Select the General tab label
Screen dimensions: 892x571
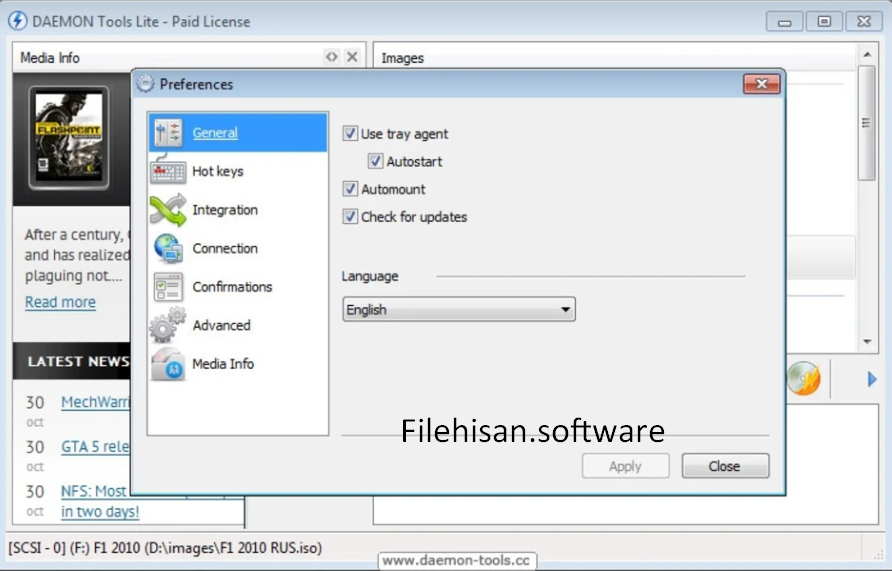(x=214, y=133)
